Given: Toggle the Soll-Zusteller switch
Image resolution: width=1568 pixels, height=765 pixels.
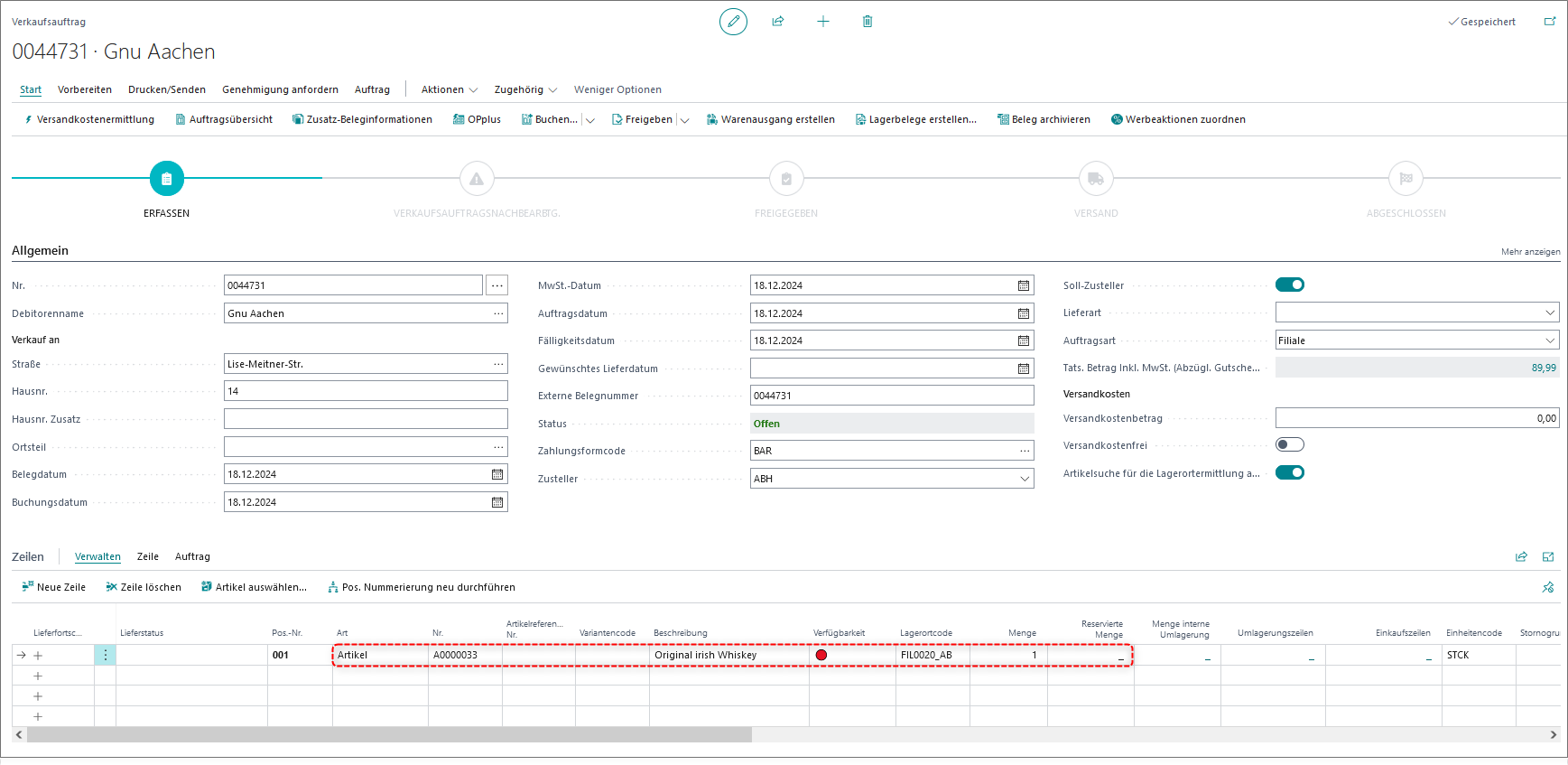Looking at the screenshot, I should (x=1290, y=285).
